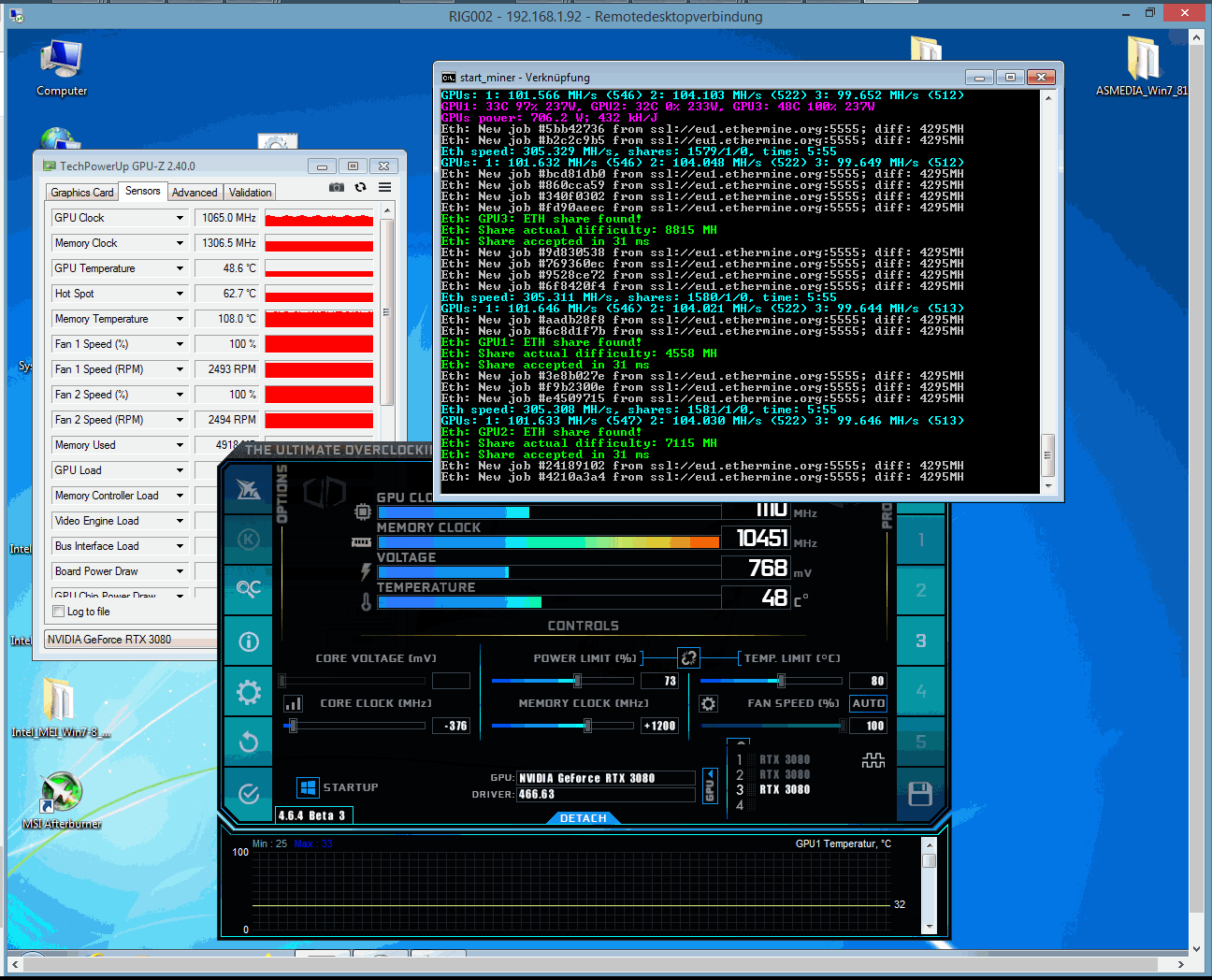Expand the Fan 2 Speed (RPM) dropdown
The image size is (1212, 980).
click(180, 420)
